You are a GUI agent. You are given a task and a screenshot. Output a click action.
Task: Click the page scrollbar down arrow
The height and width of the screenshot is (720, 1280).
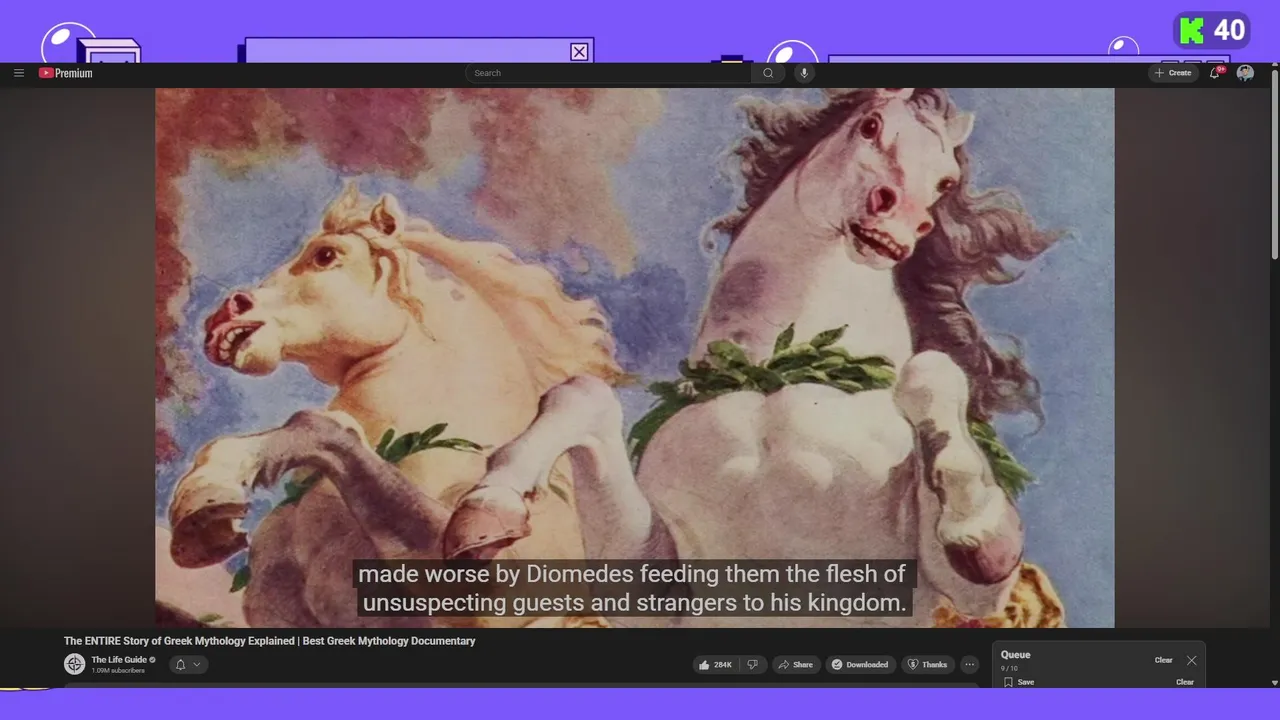(1274, 682)
